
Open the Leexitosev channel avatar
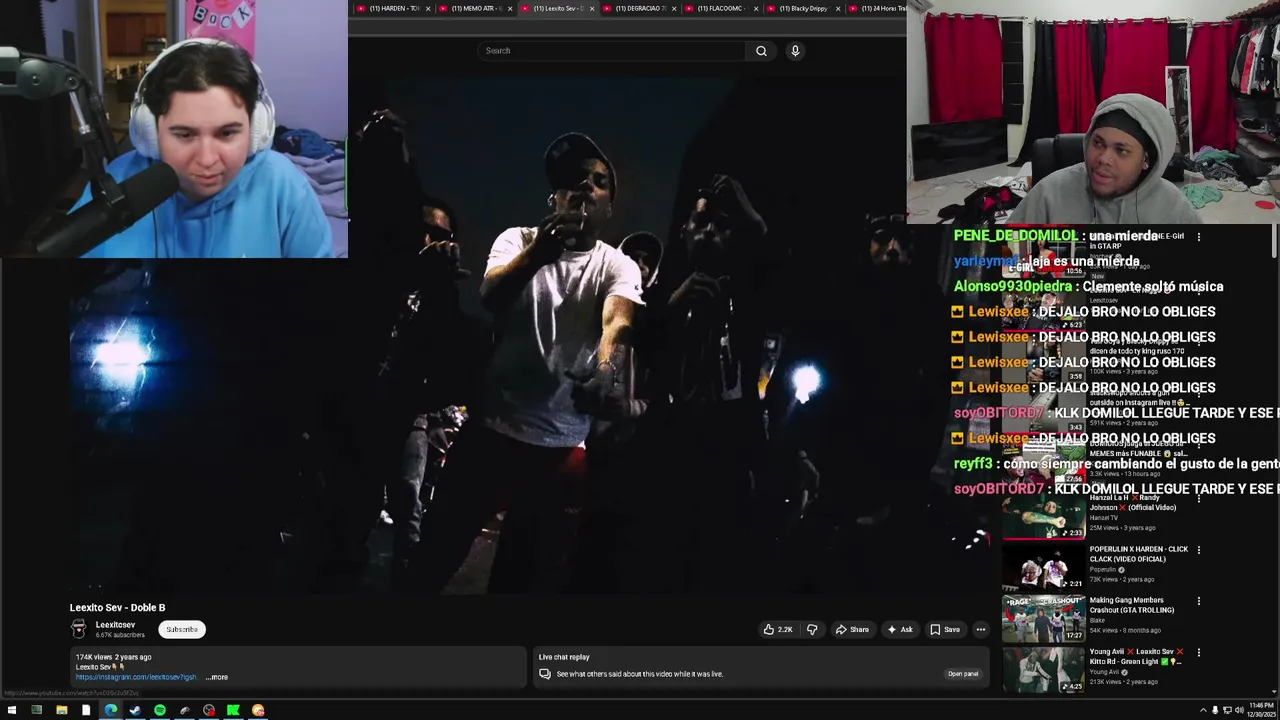pos(79,629)
